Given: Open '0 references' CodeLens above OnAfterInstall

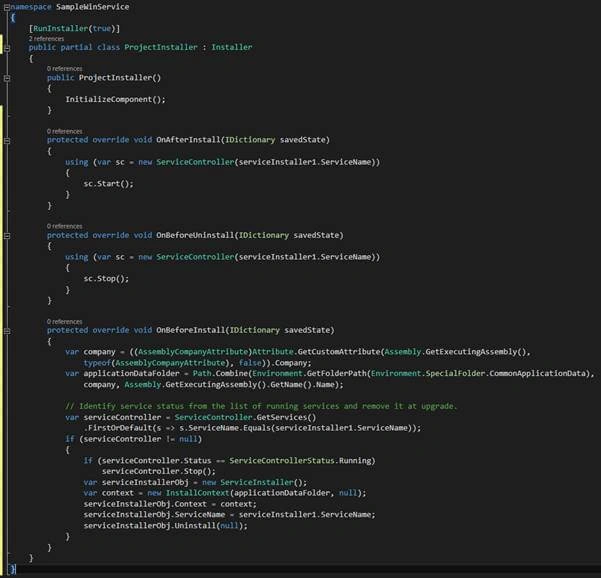Looking at the screenshot, I should (64, 131).
